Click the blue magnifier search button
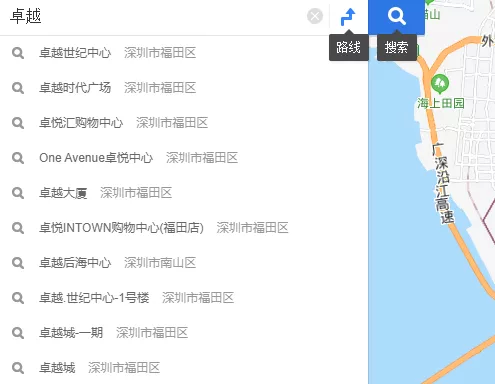This screenshot has height=384, width=495. coord(396,17)
